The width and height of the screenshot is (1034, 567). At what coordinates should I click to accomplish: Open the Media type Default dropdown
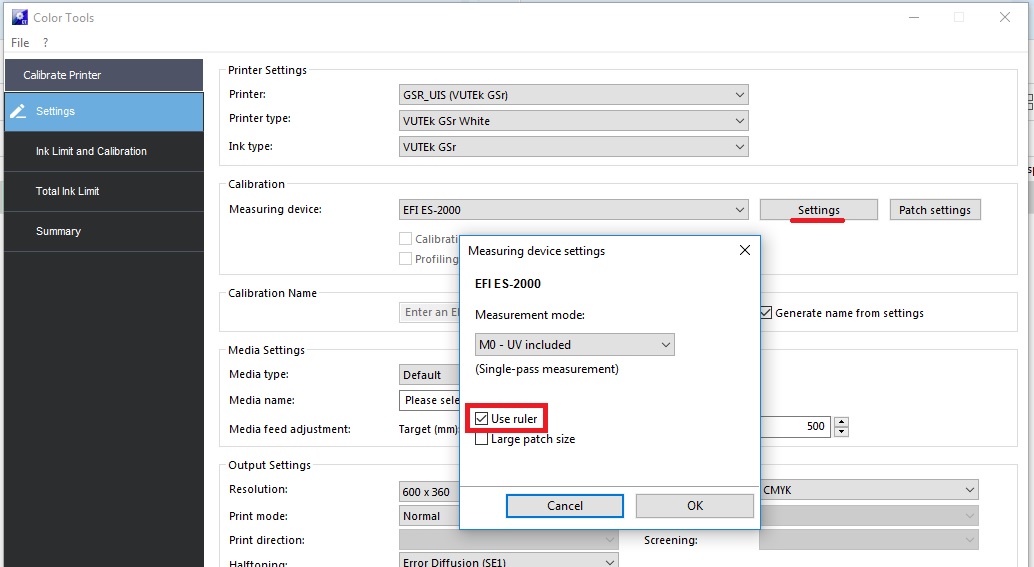click(429, 375)
